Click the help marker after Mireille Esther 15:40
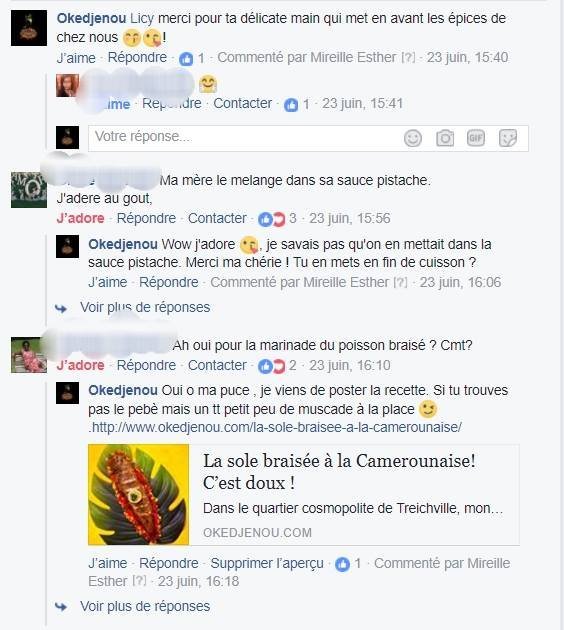The image size is (564, 630). click(408, 57)
